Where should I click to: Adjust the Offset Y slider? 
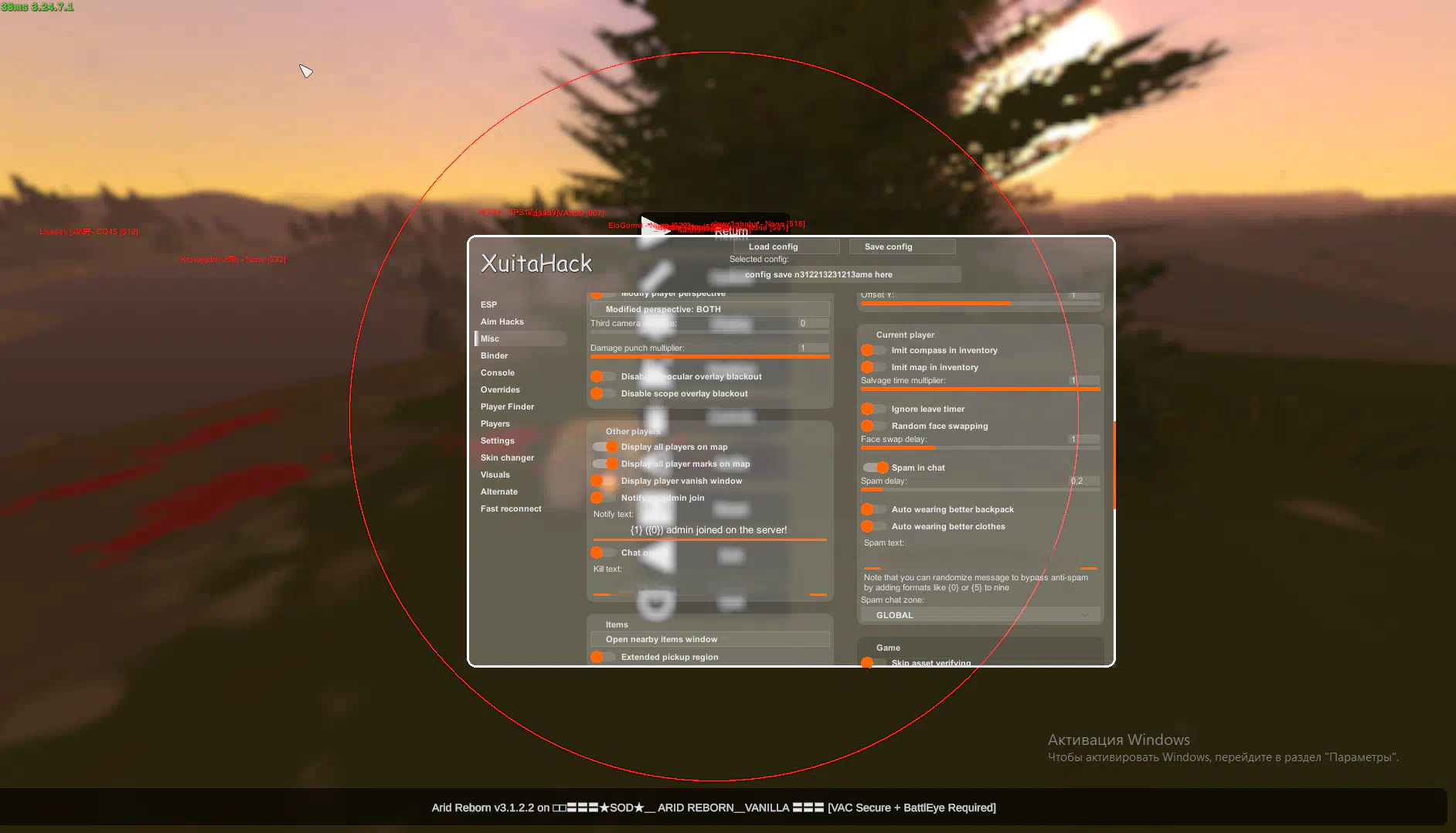click(980, 304)
